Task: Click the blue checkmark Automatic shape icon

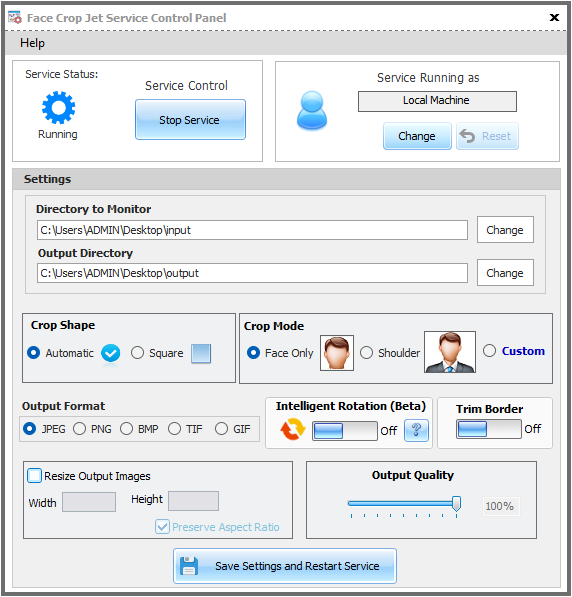Action: [x=110, y=353]
